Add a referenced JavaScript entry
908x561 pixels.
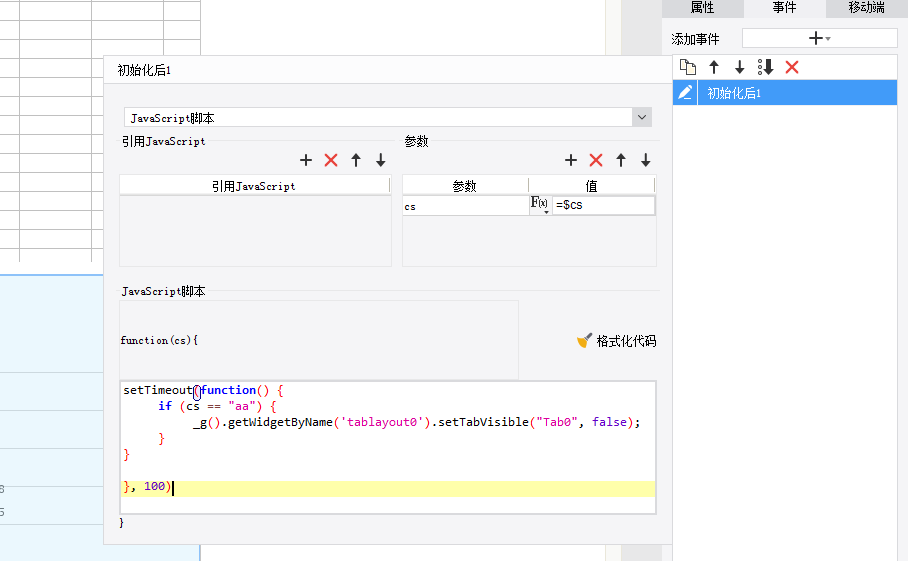pos(306,160)
